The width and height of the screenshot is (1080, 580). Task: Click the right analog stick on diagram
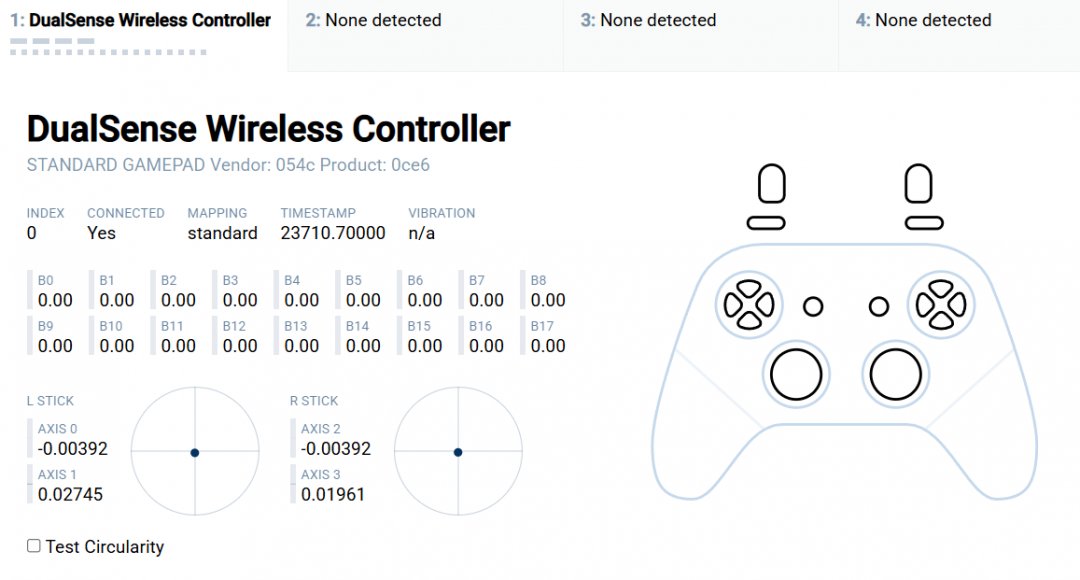pyautogui.click(x=895, y=375)
